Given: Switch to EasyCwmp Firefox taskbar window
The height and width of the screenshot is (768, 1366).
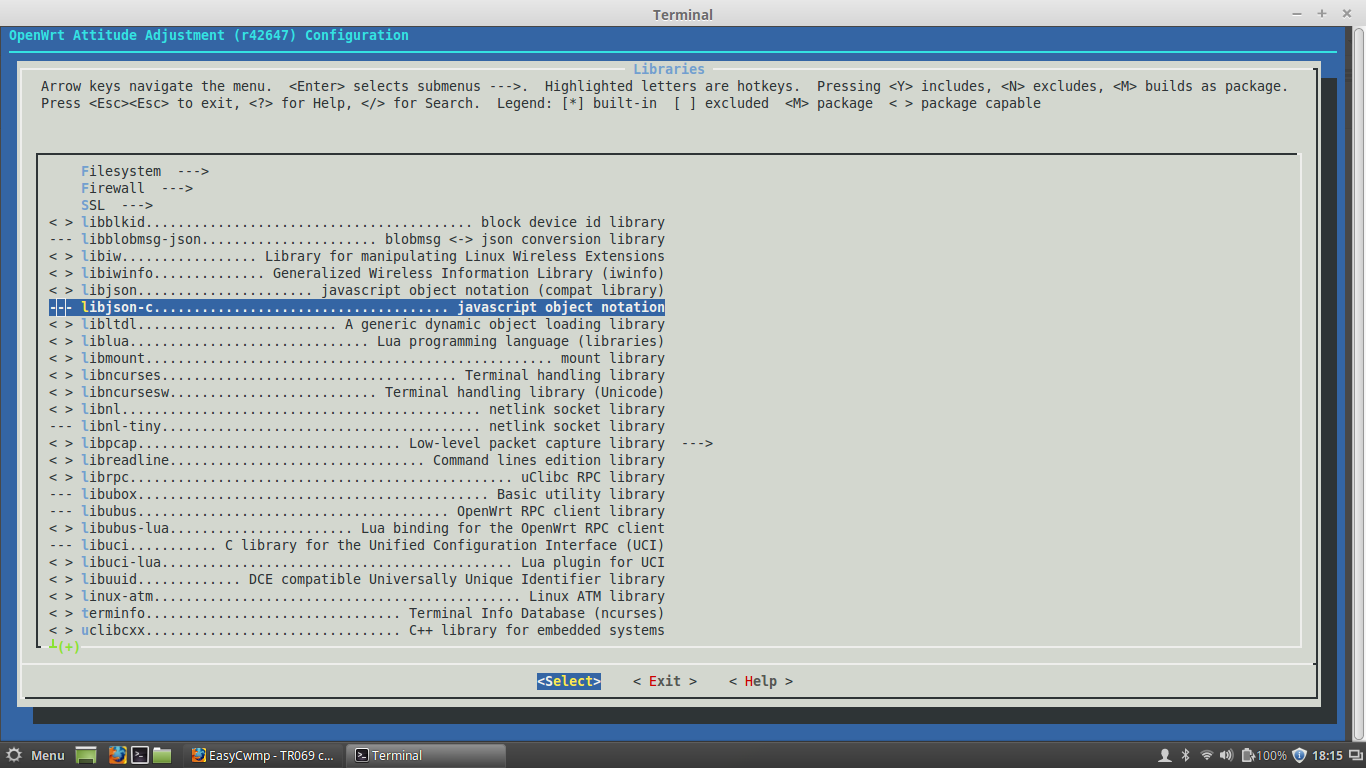Looking at the screenshot, I should pyautogui.click(x=263, y=755).
